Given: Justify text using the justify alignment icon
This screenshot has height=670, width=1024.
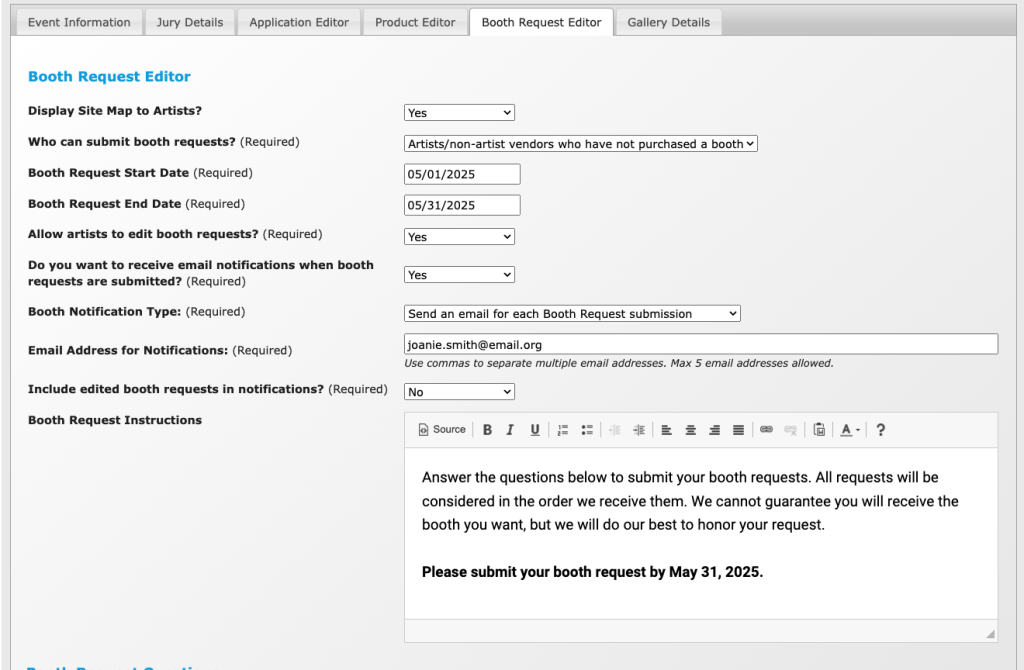Looking at the screenshot, I should [x=738, y=430].
